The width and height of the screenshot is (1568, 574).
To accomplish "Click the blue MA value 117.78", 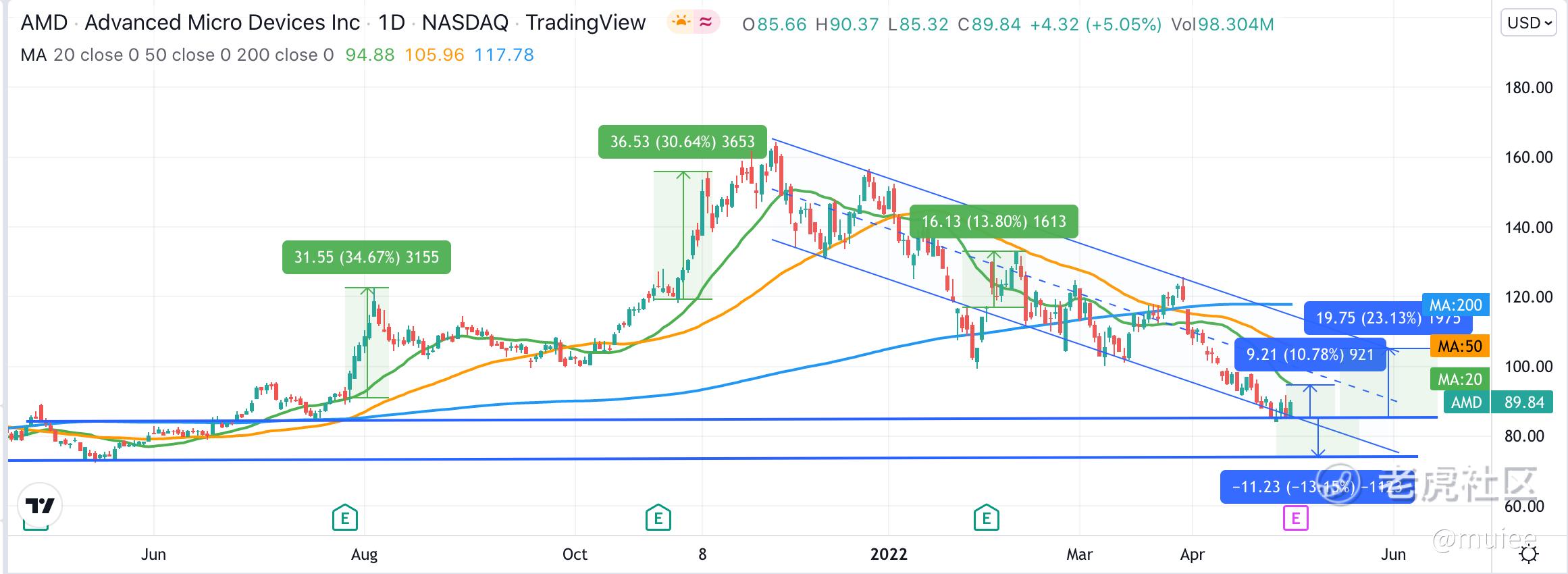I will pyautogui.click(x=504, y=55).
